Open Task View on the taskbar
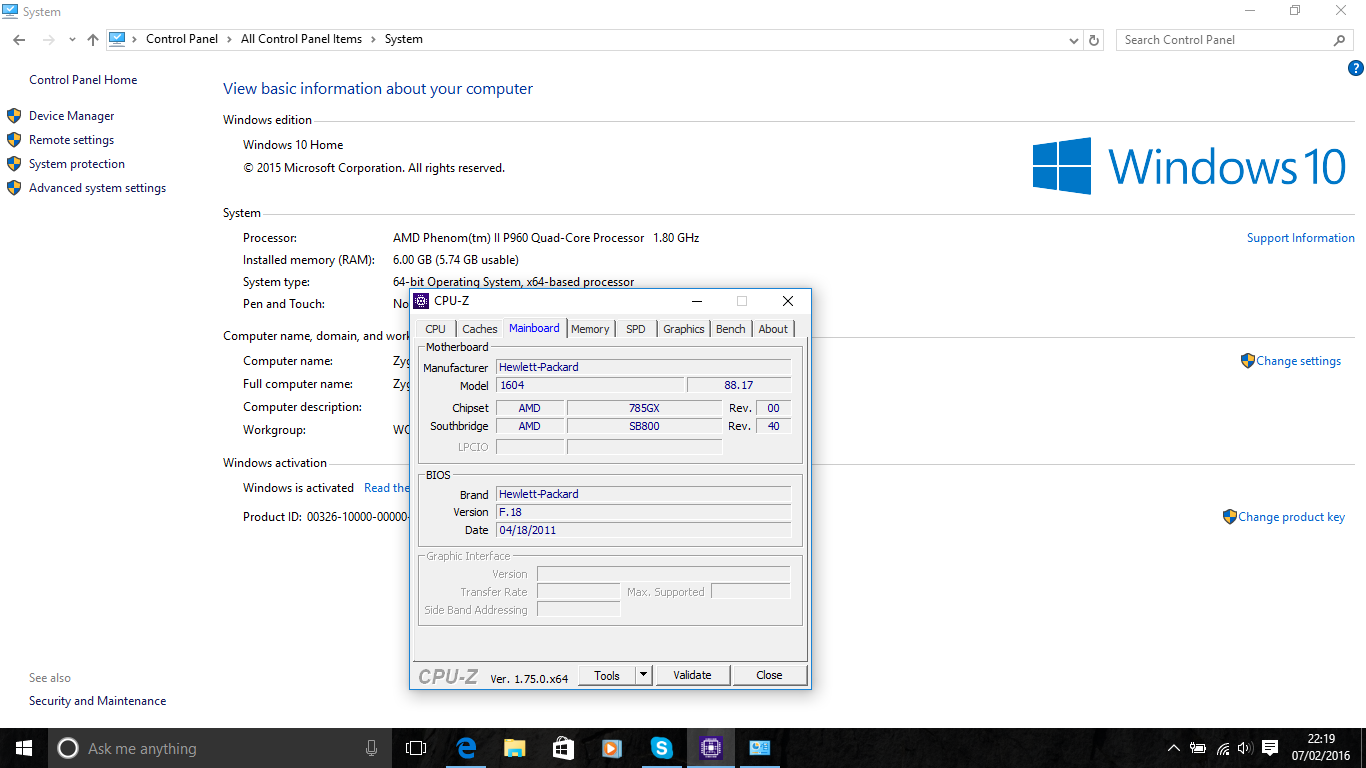Screen dimensions: 1366x768 [416, 748]
